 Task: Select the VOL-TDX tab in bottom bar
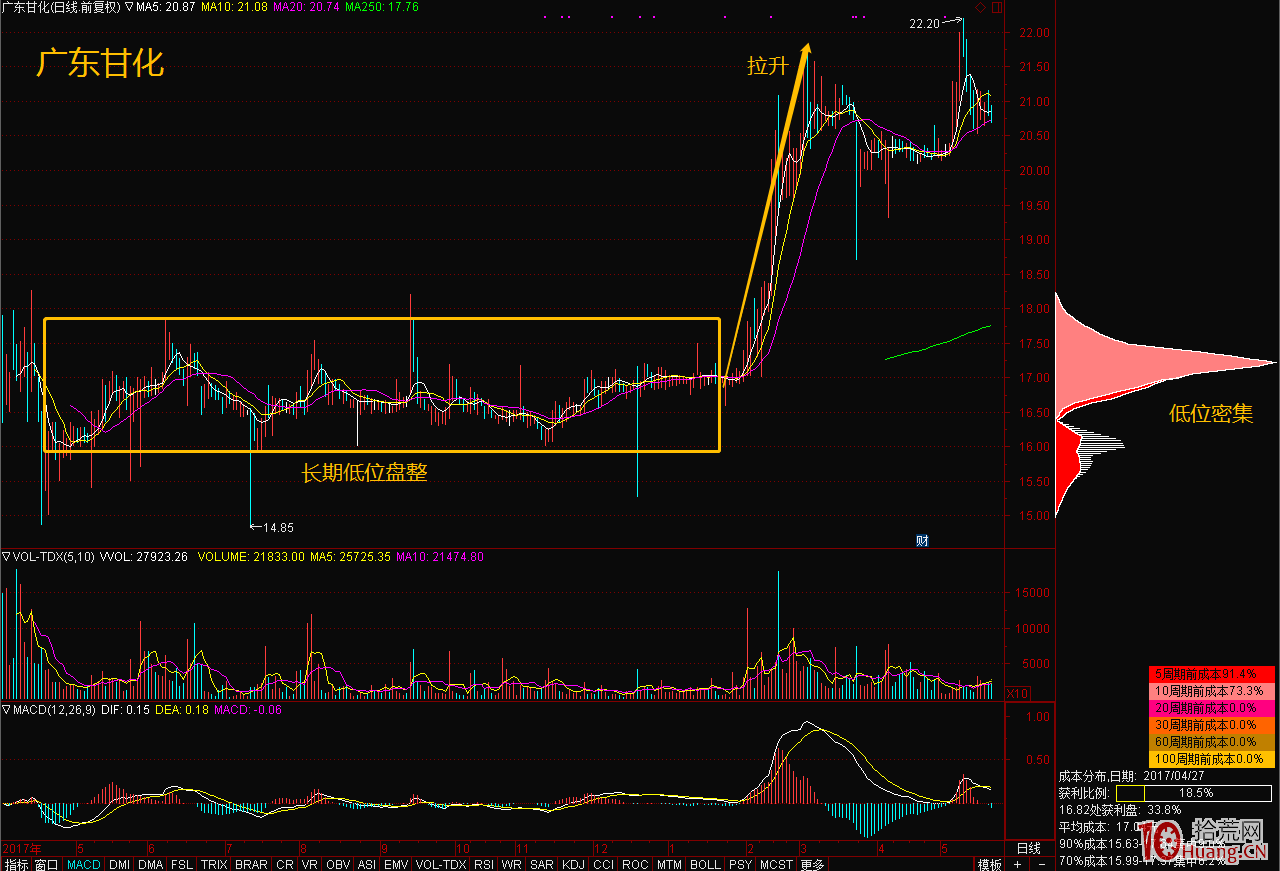coord(441,864)
